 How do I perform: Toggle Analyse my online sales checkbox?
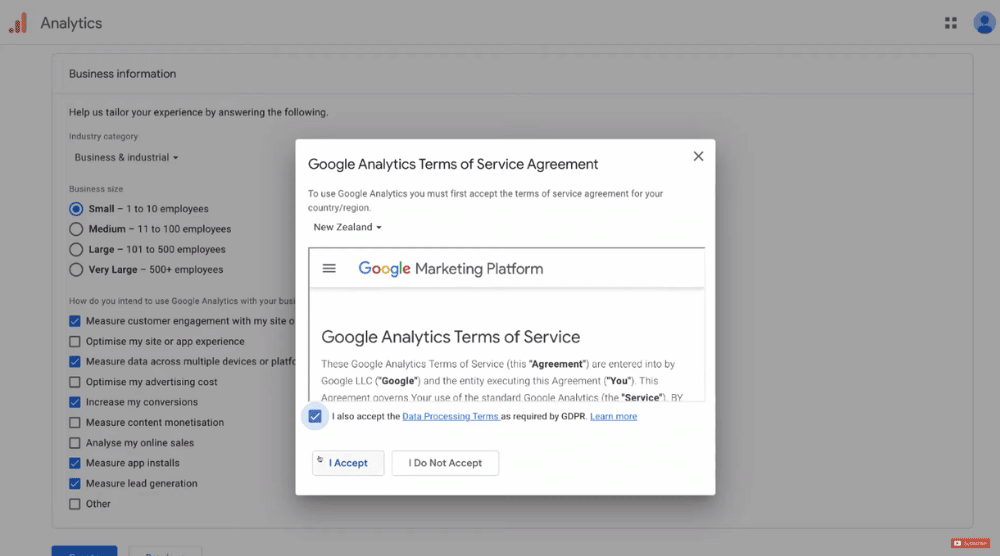75,443
